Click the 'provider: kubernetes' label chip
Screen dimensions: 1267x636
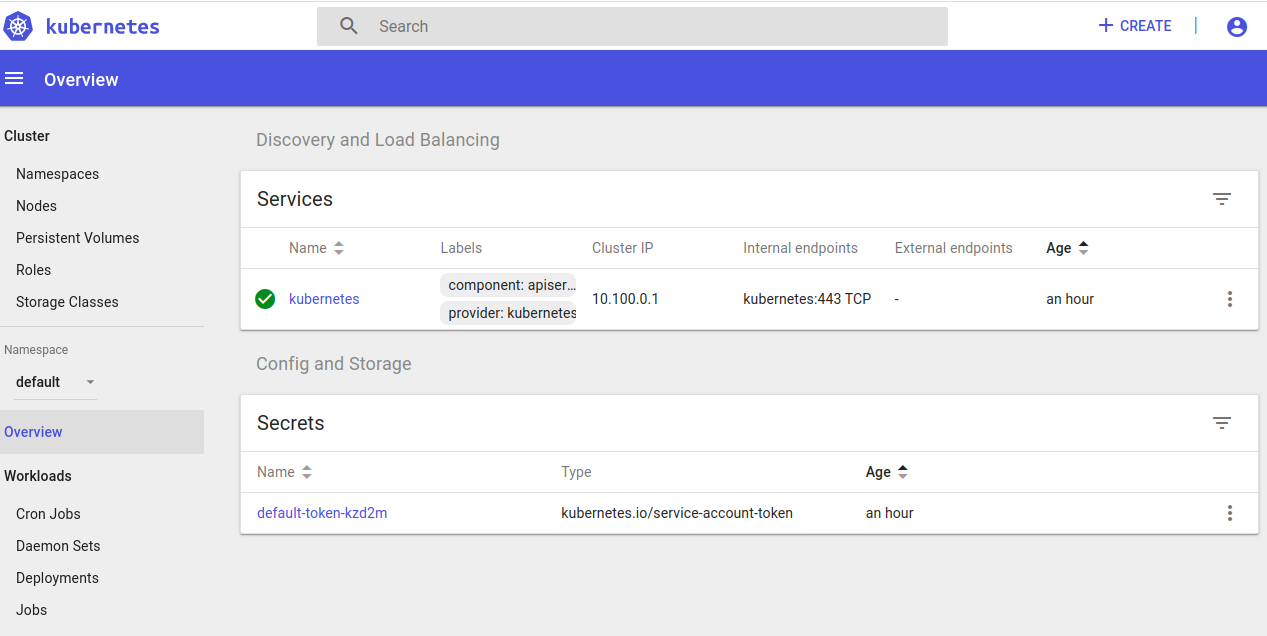pyautogui.click(x=508, y=313)
